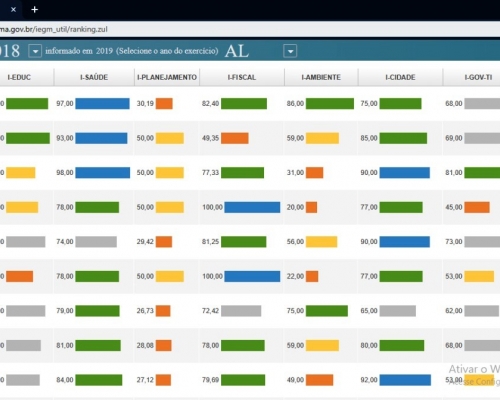The width and height of the screenshot is (500, 400).
Task: Click the I-CIDADE column header
Action: click(x=400, y=77)
